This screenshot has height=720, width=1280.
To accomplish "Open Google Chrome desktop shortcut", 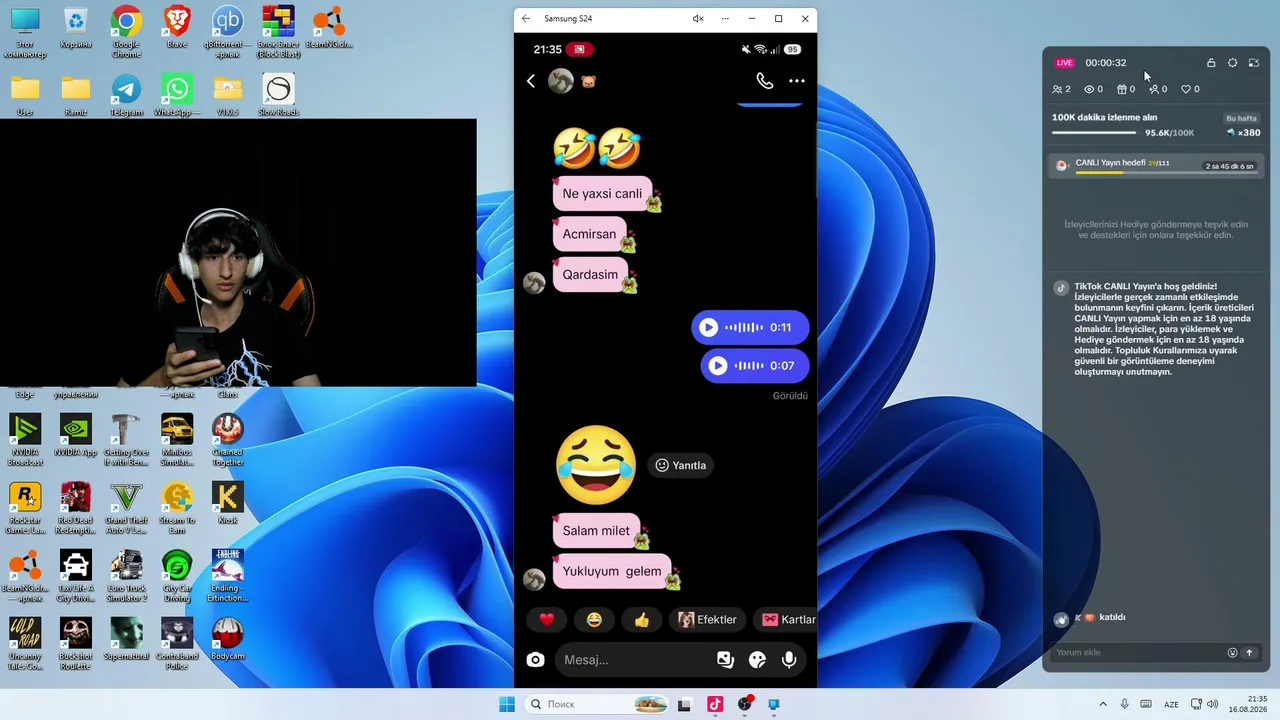I will point(126,30).
